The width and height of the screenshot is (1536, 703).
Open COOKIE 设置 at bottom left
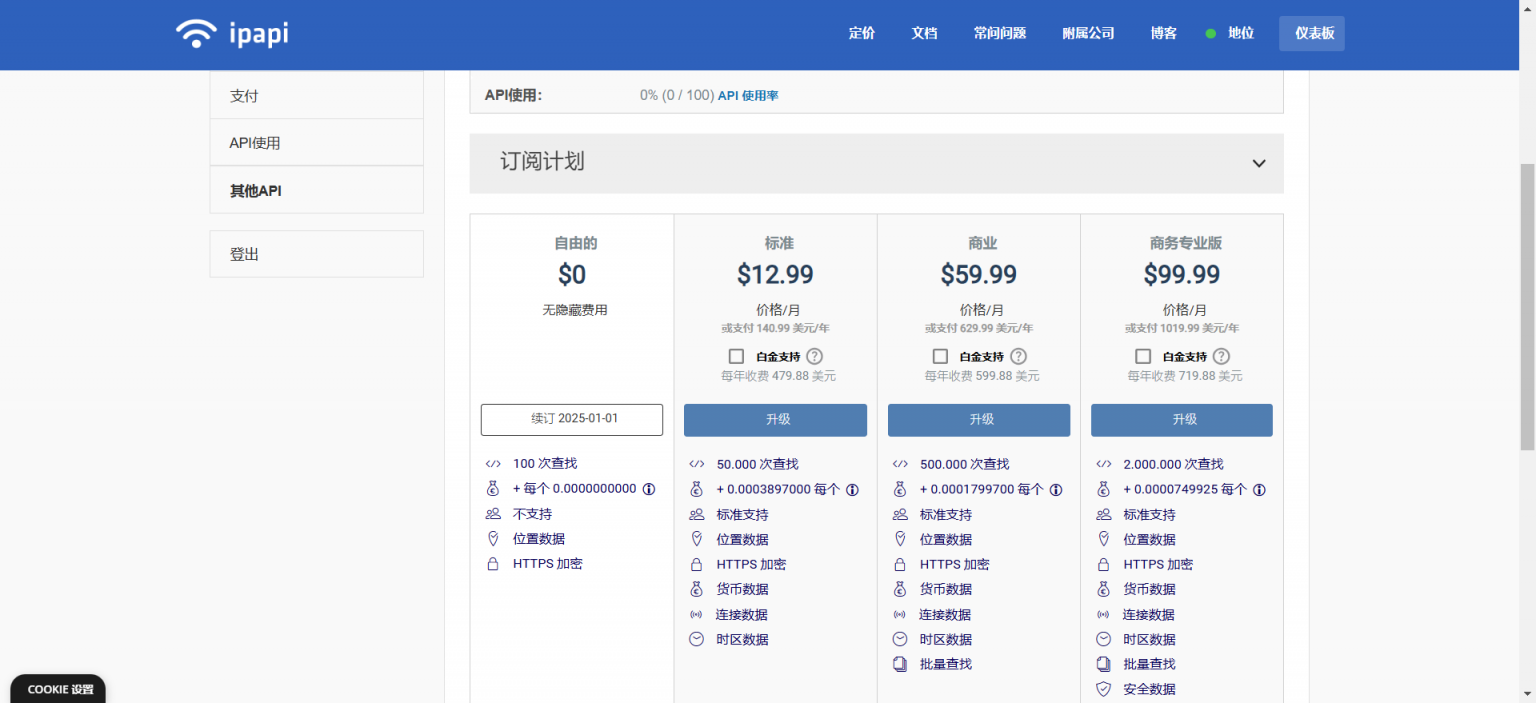click(x=57, y=689)
